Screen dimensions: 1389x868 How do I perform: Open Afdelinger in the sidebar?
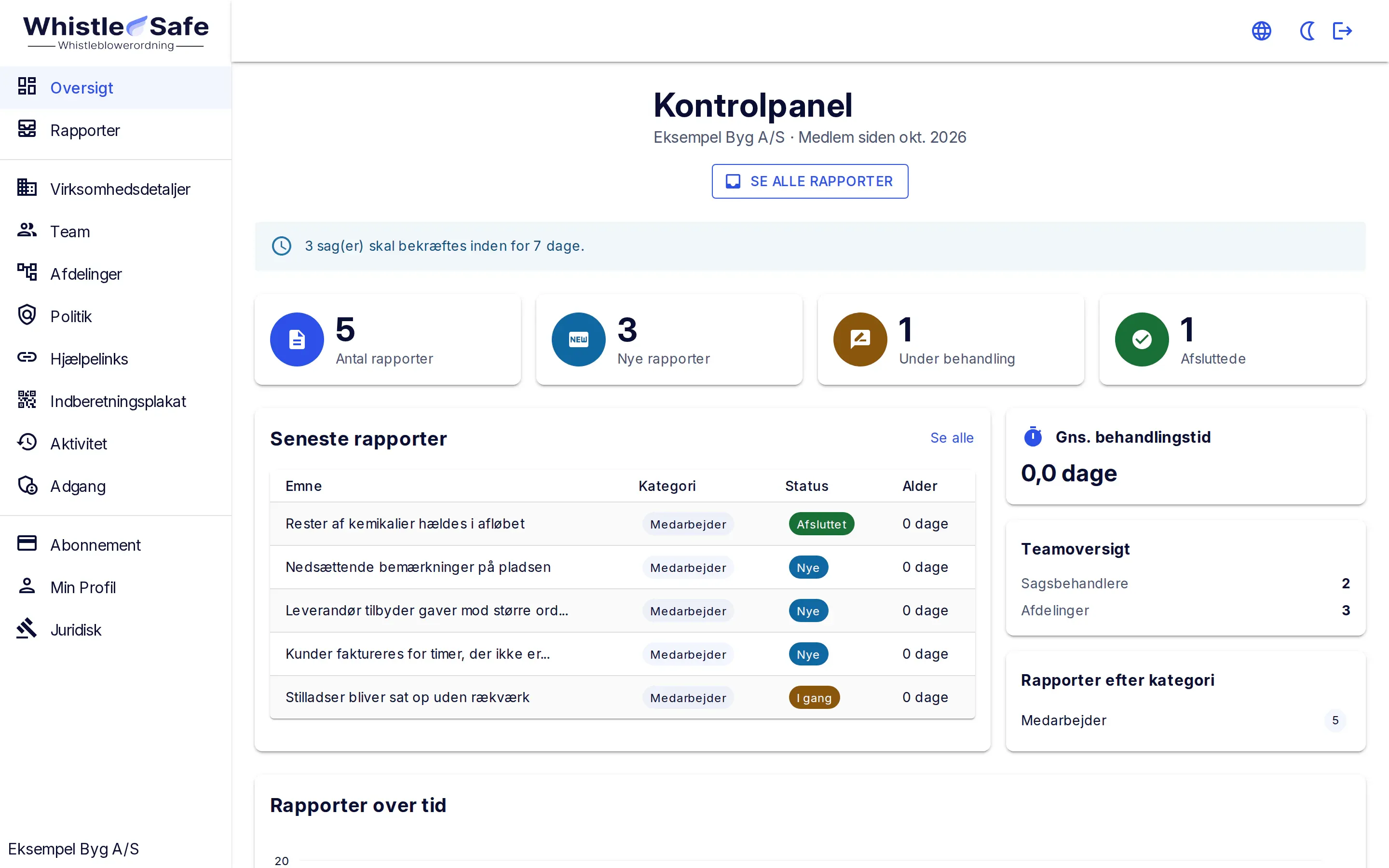coord(116,274)
